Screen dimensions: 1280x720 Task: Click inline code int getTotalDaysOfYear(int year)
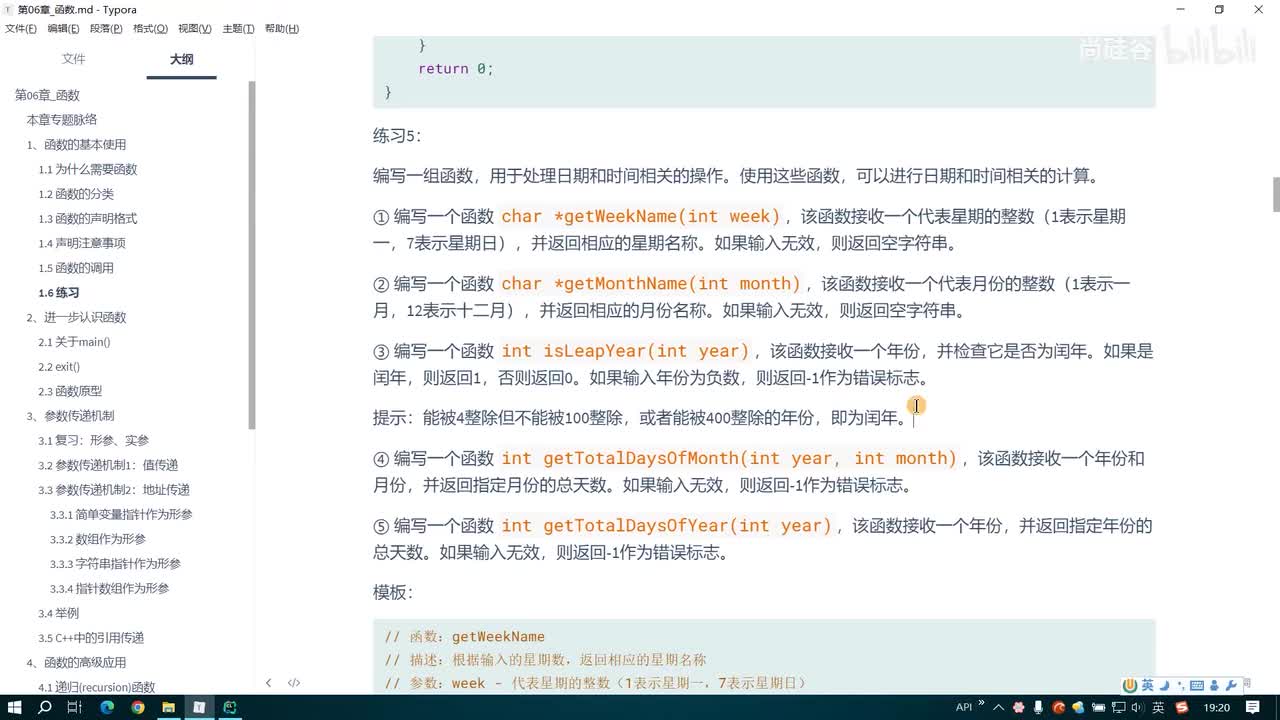pos(667,525)
